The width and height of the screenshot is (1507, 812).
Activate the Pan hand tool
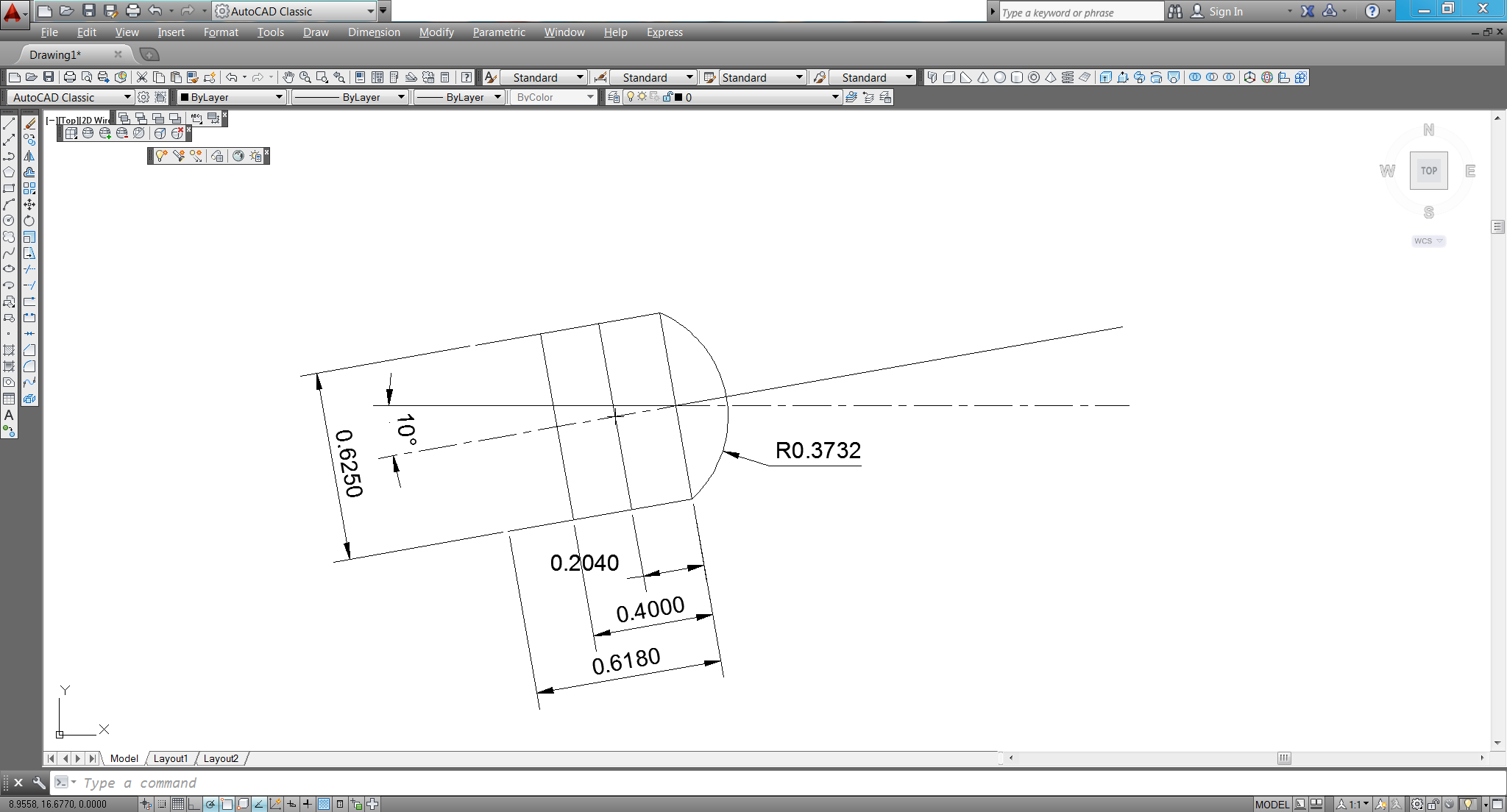pyautogui.click(x=288, y=77)
